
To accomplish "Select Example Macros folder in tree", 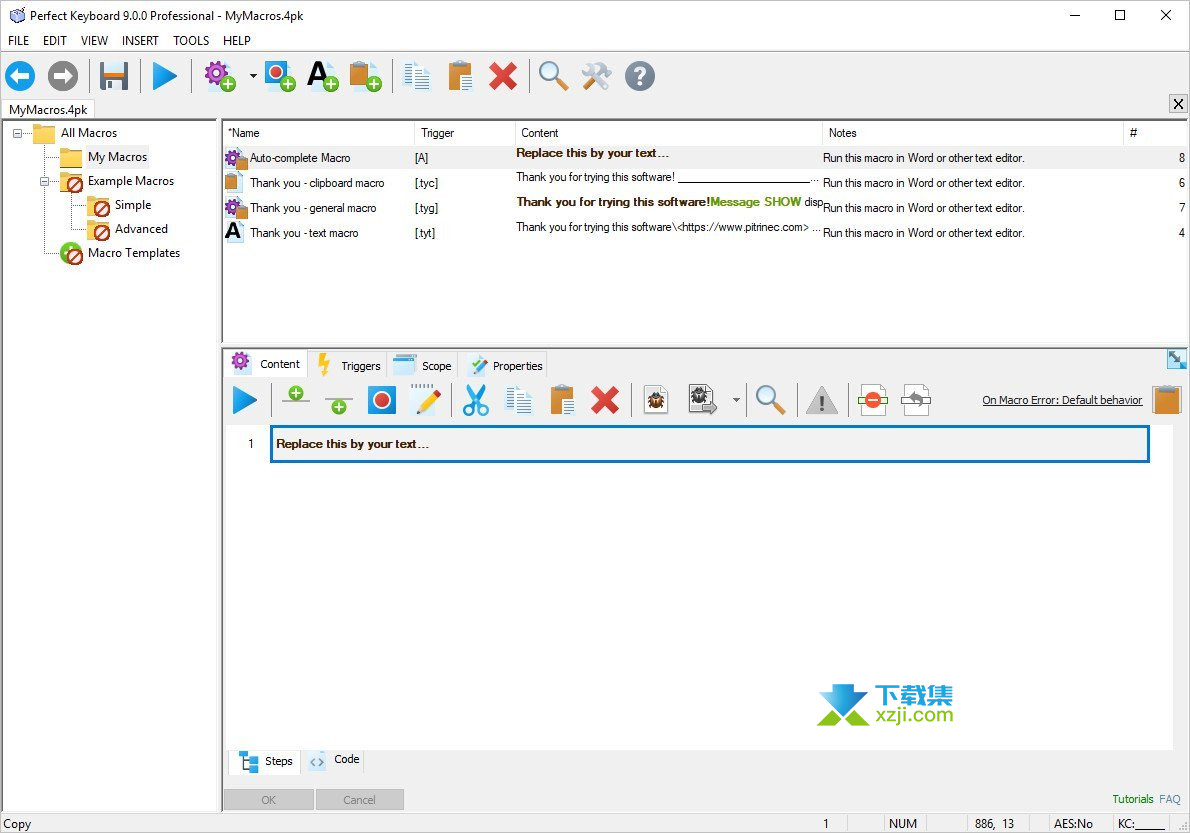I will [131, 181].
